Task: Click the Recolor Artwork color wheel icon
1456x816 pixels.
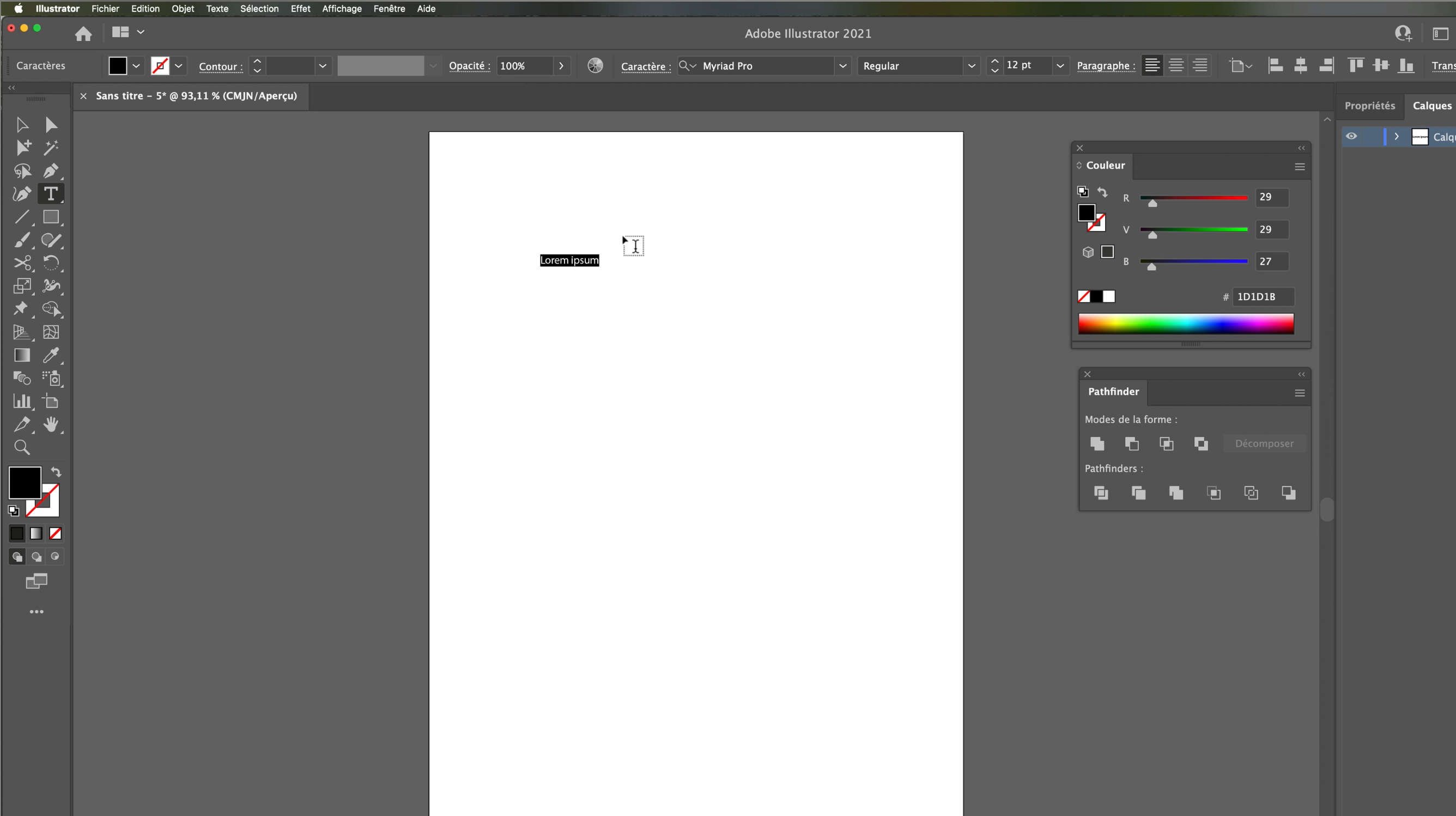Action: (595, 65)
